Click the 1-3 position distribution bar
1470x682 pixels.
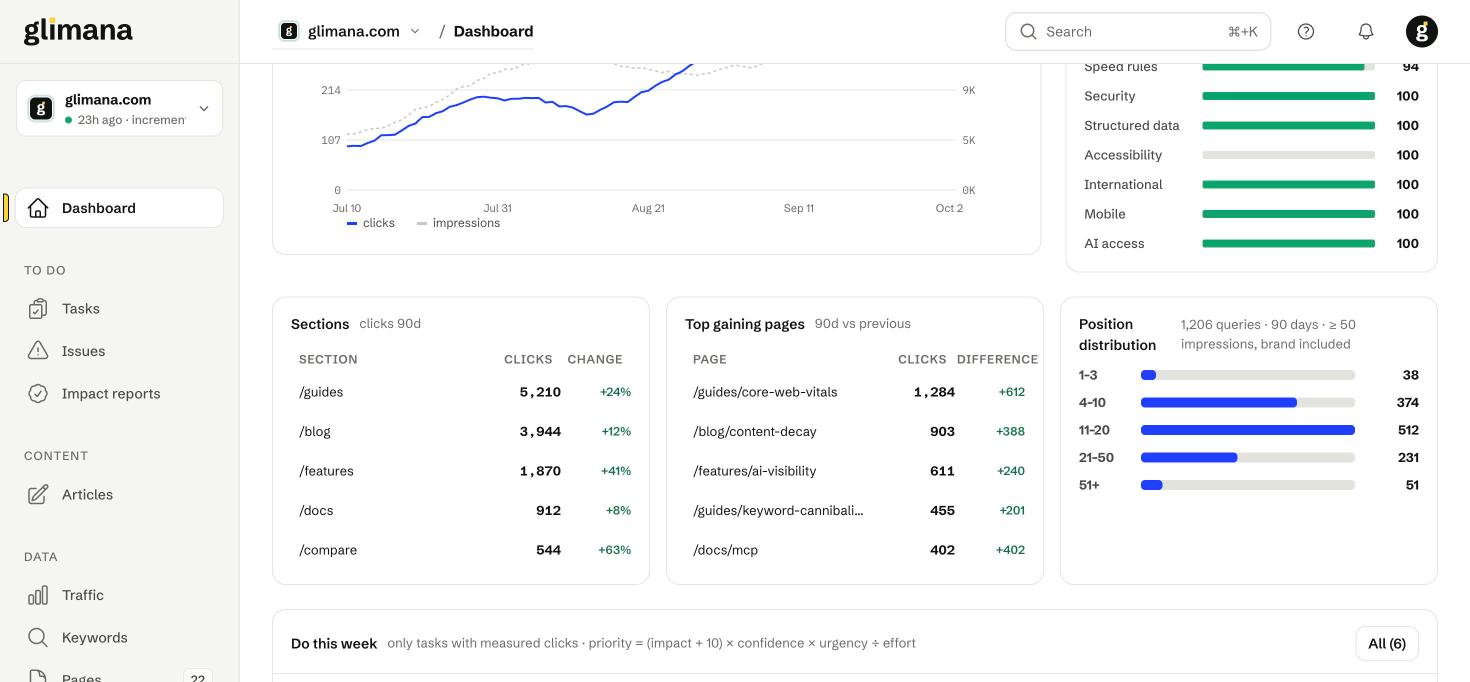pos(1248,375)
